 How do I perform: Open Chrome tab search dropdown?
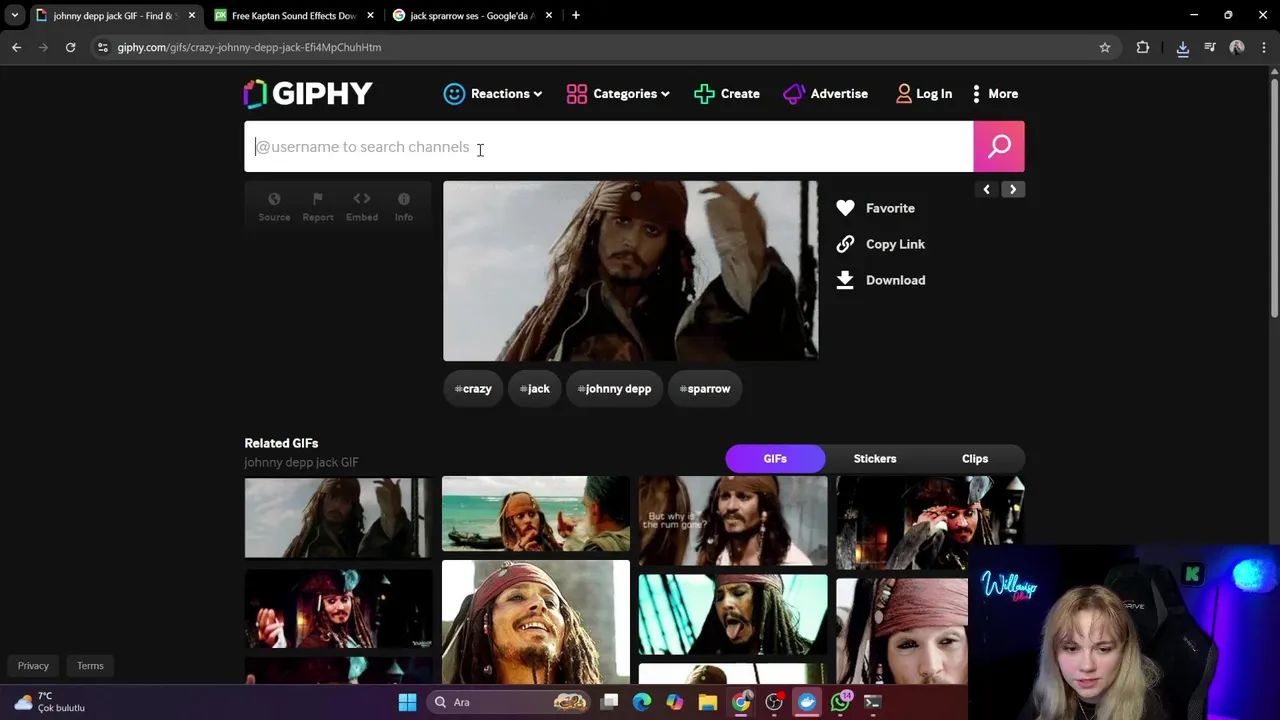14,15
